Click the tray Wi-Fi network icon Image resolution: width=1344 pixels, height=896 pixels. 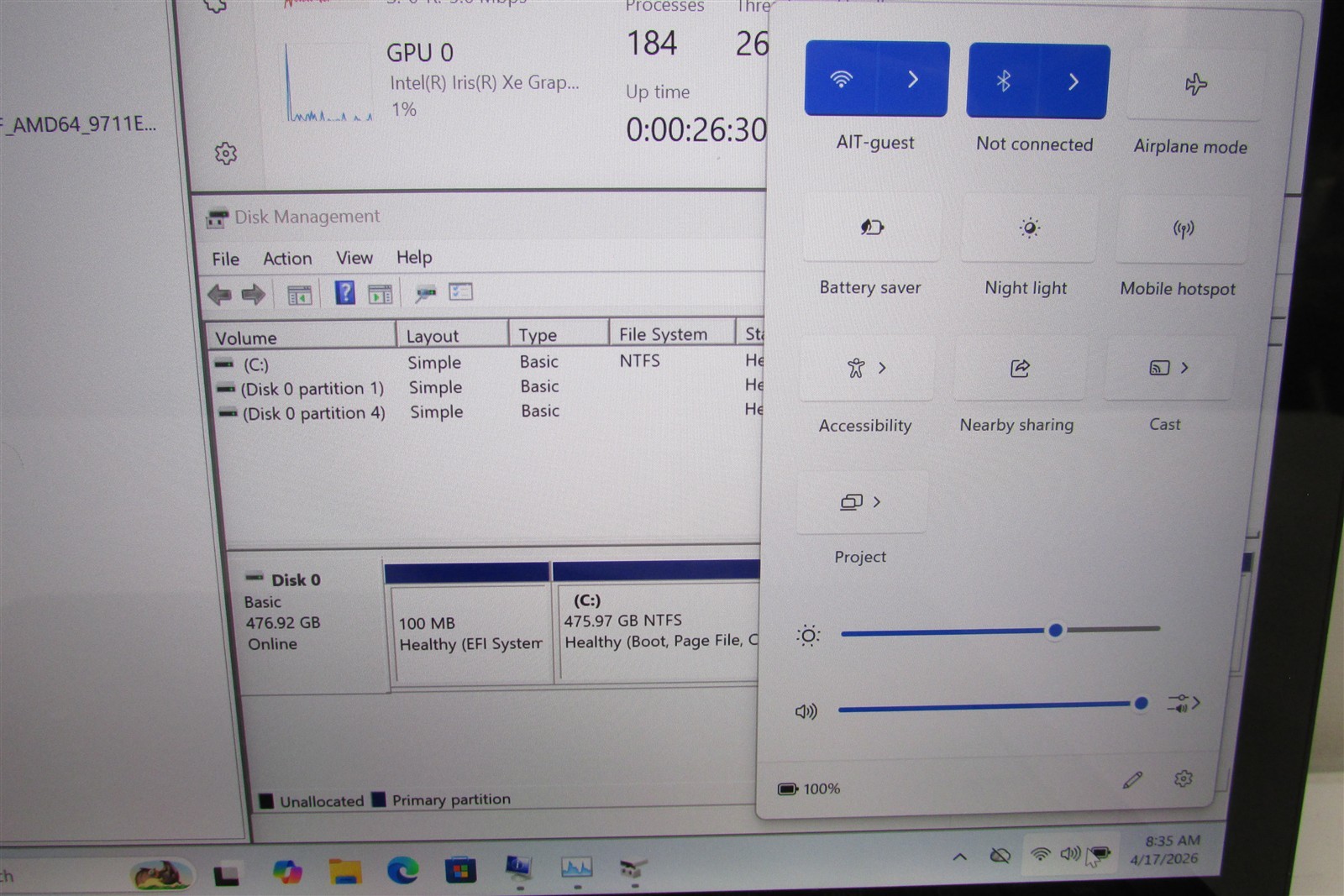(1040, 855)
